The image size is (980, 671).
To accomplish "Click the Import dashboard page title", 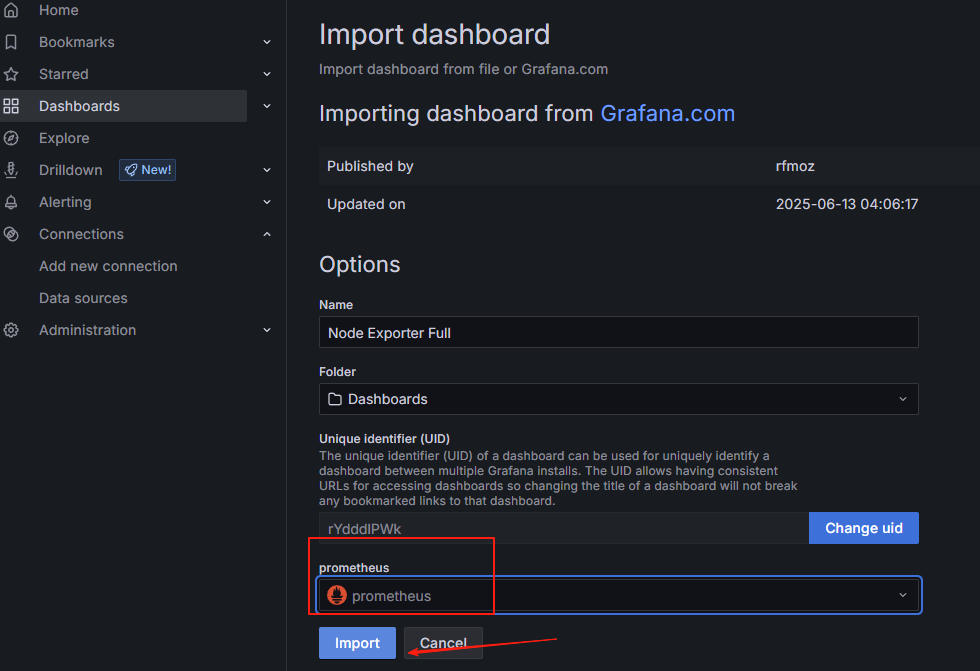I will pos(434,34).
